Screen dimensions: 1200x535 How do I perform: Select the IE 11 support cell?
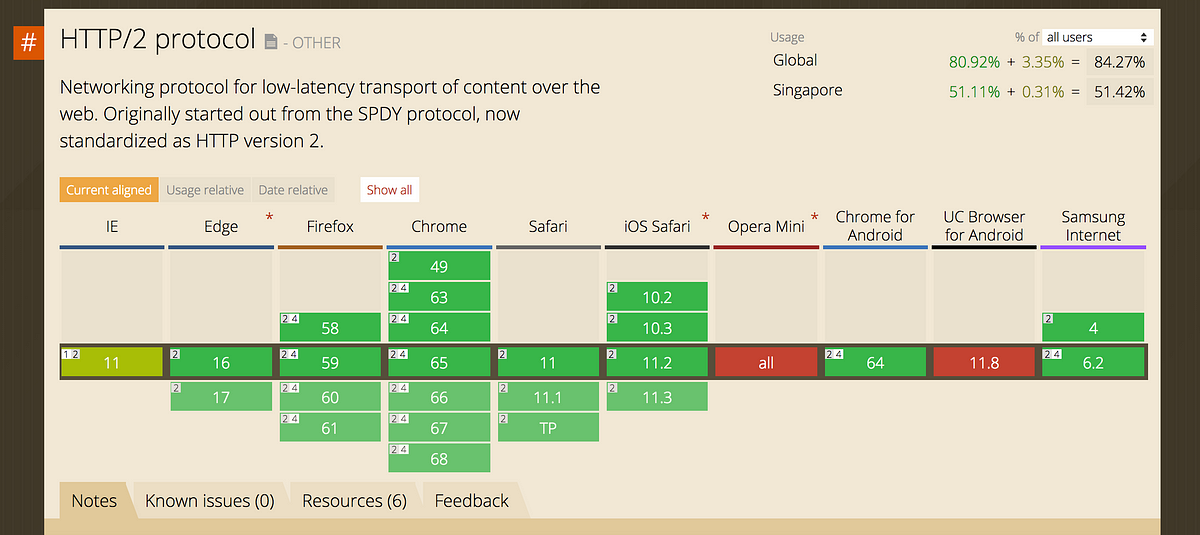click(111, 362)
